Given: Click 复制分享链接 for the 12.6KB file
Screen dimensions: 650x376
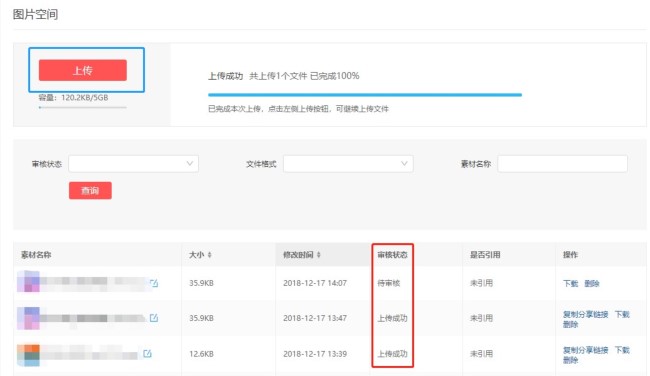Looking at the screenshot, I should pos(585,350).
